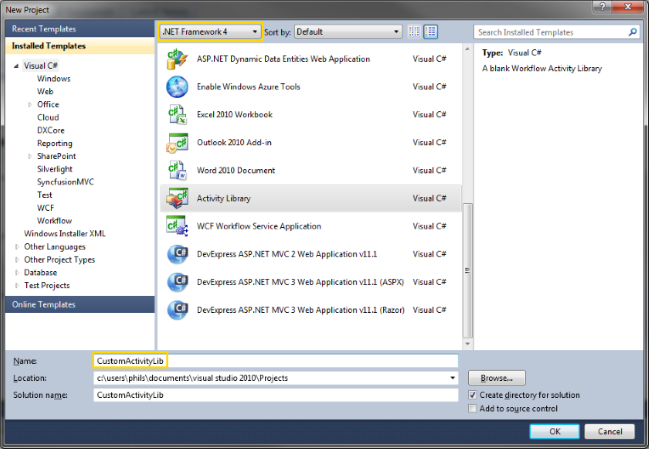Click the template list scroll up arrow
Image resolution: width=649 pixels, height=449 pixels.
tap(467, 49)
